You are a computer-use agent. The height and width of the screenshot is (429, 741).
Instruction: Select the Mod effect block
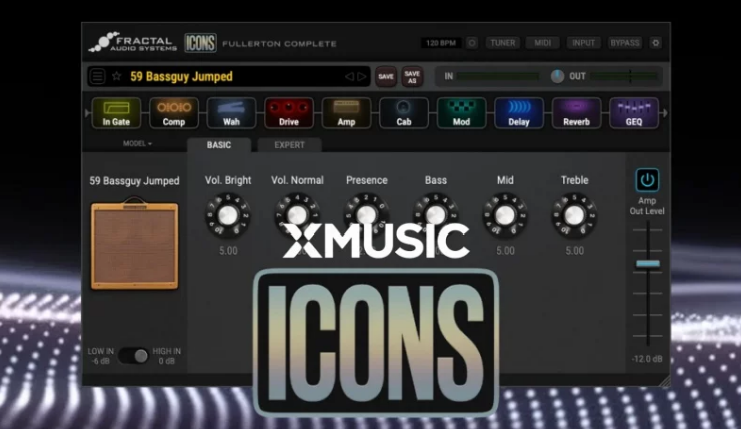[x=461, y=113]
